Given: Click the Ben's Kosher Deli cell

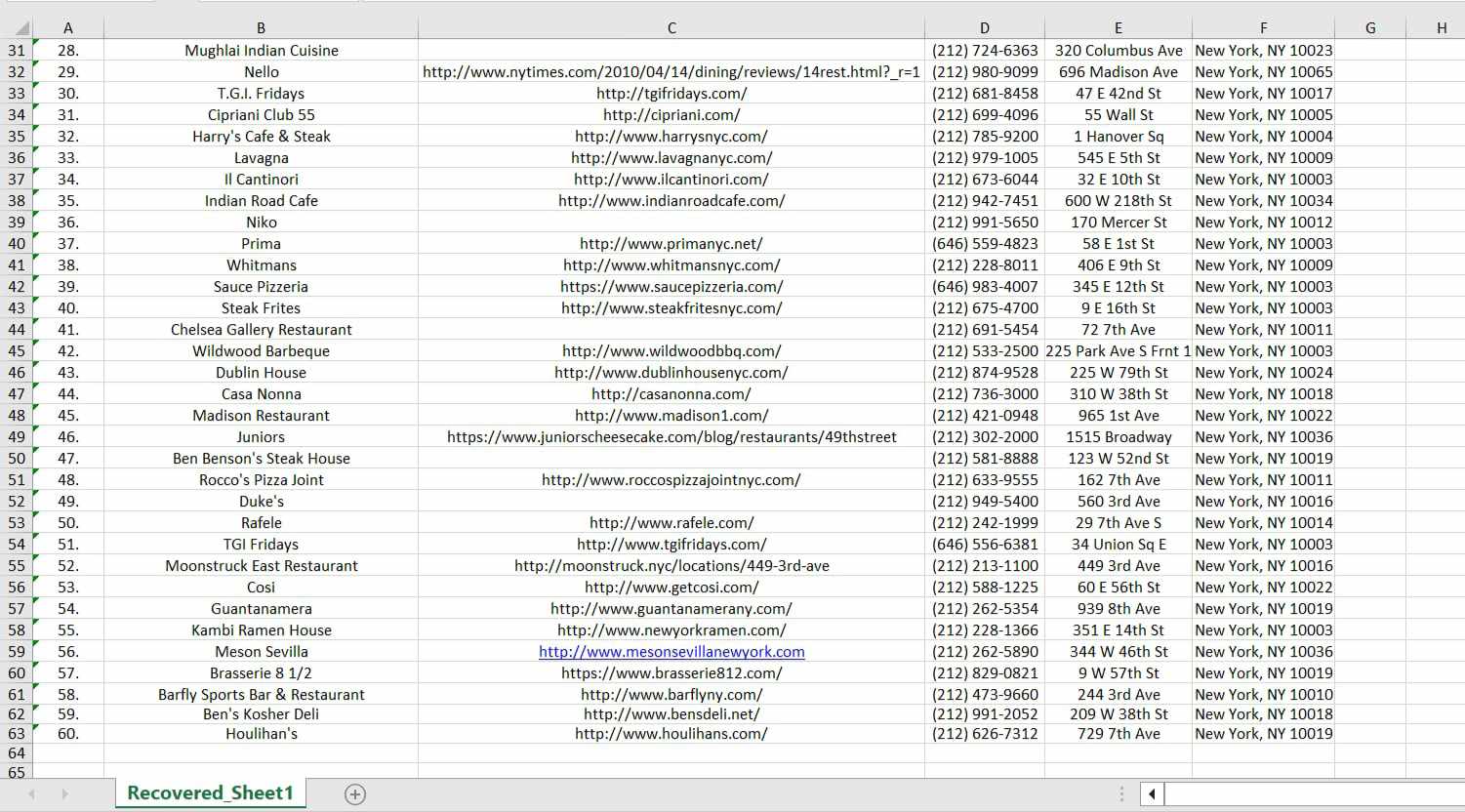Looking at the screenshot, I should coord(262,714).
